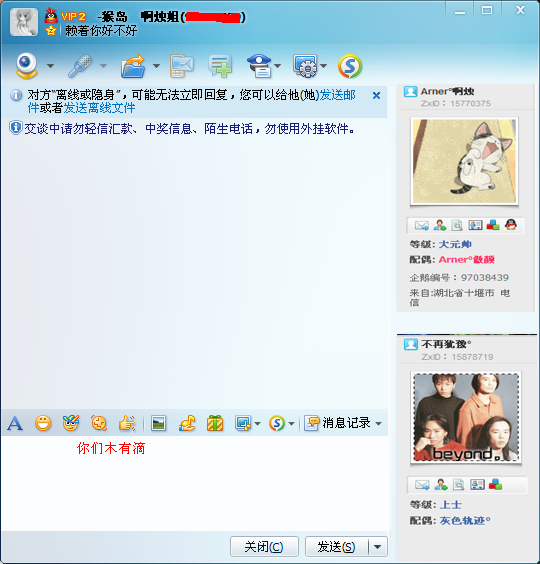Screen dimensions: 540x564
Task: Click the penguin icon under cat picture
Action: coord(511,225)
